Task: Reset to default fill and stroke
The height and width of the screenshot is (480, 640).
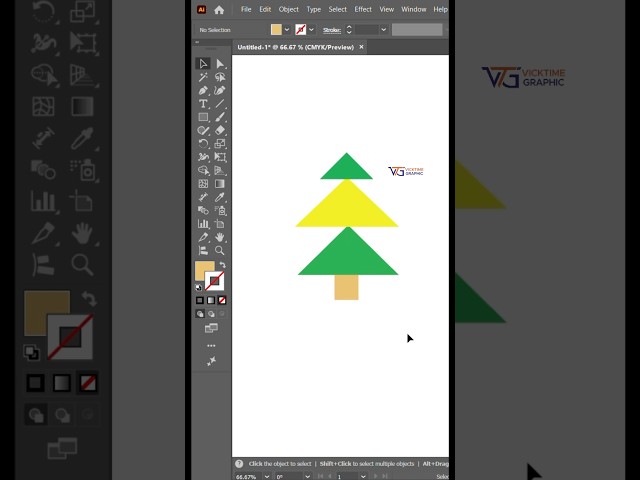Action: tap(199, 287)
